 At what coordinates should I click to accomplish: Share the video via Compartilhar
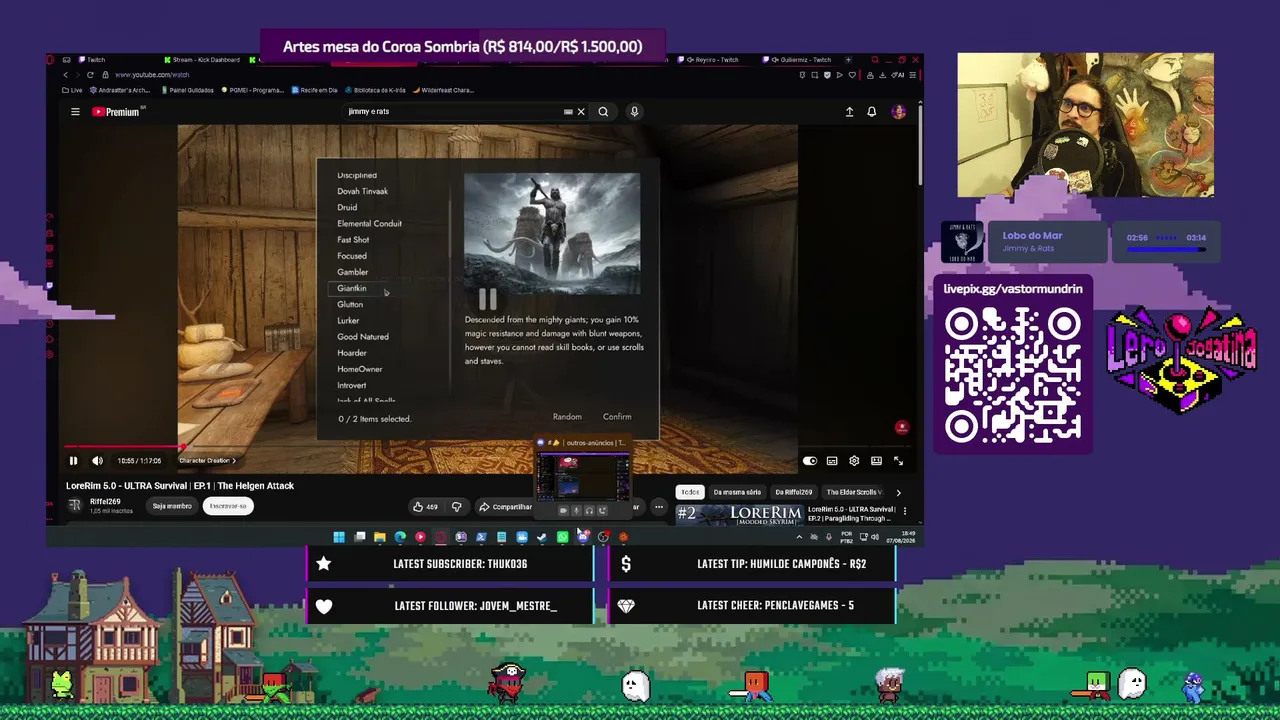(505, 507)
